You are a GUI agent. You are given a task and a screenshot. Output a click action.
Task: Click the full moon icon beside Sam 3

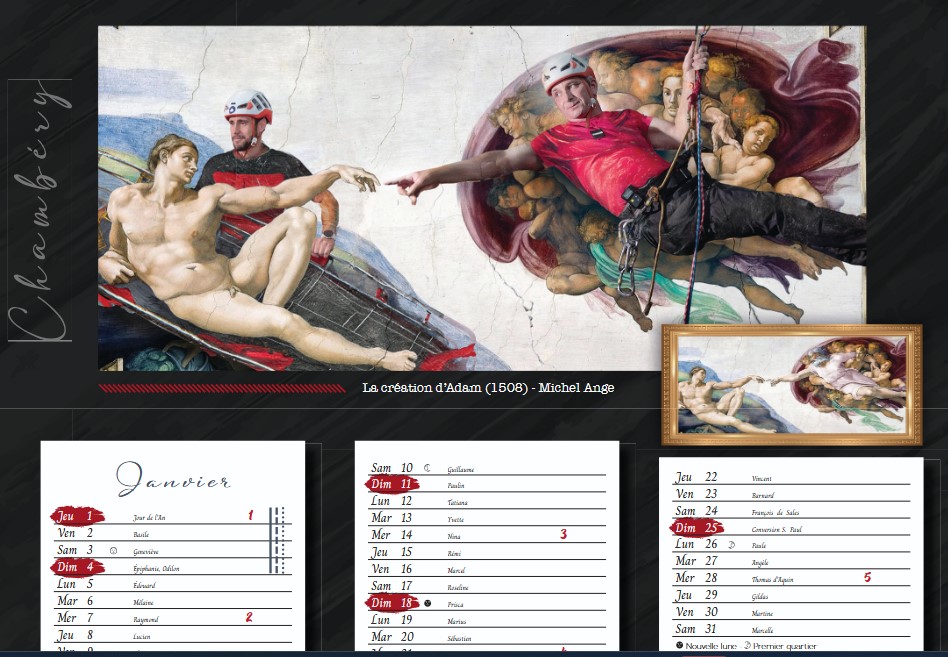(113, 551)
